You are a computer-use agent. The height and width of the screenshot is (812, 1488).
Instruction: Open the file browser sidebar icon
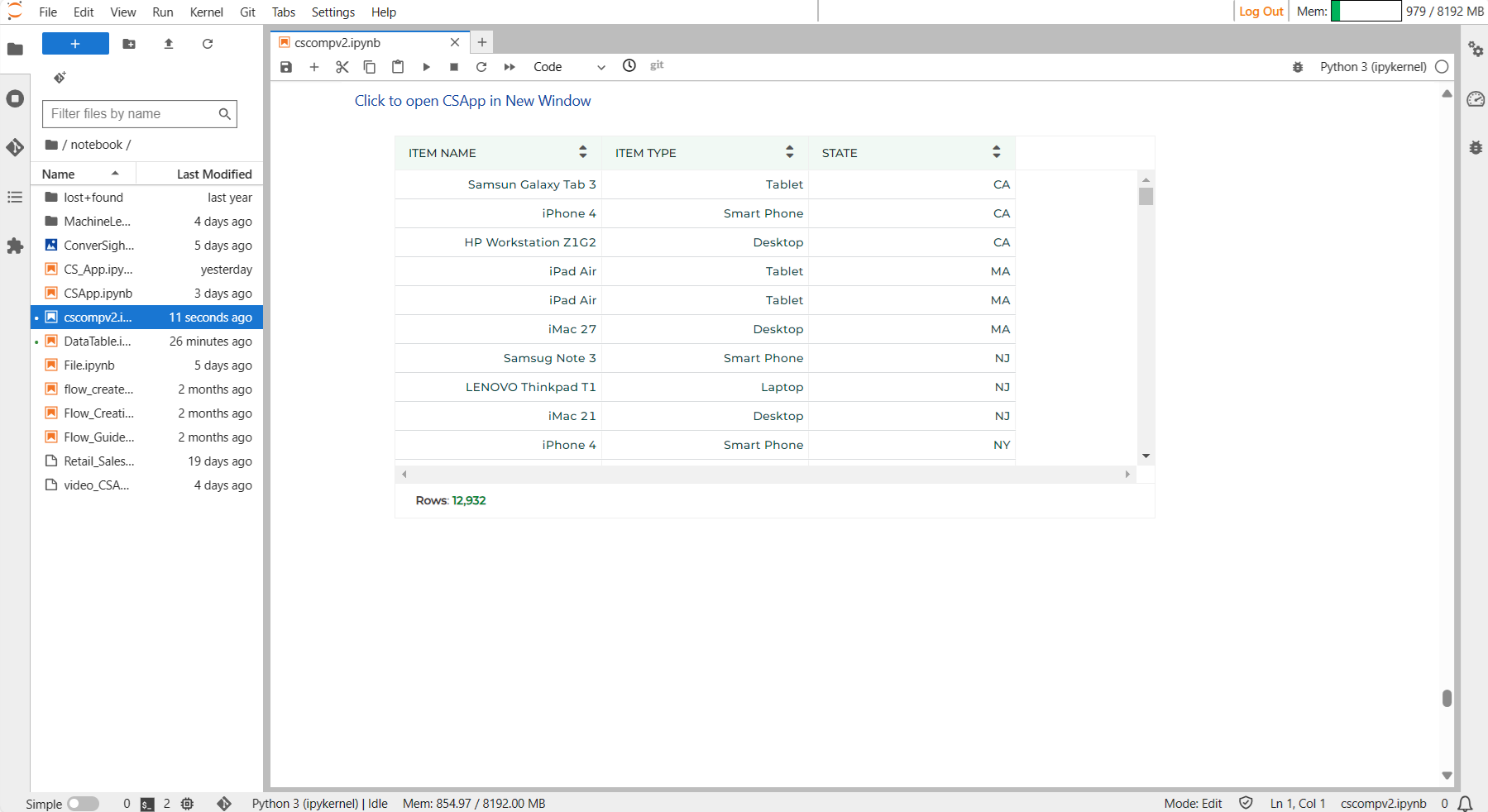[15, 50]
